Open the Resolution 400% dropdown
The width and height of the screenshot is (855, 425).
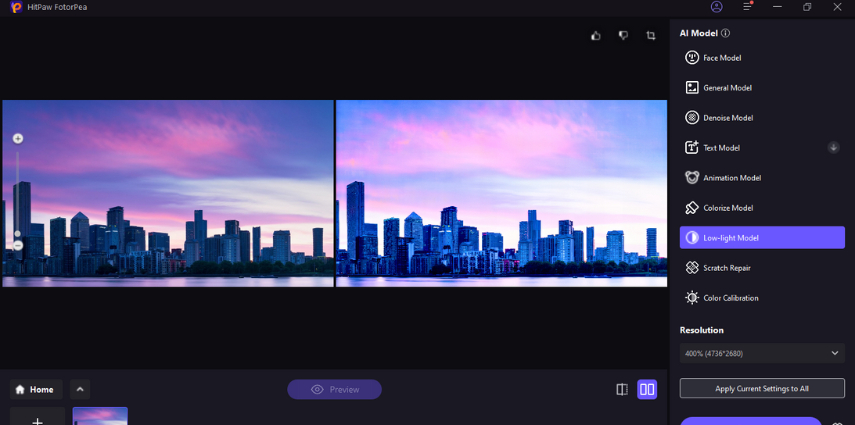coord(762,353)
